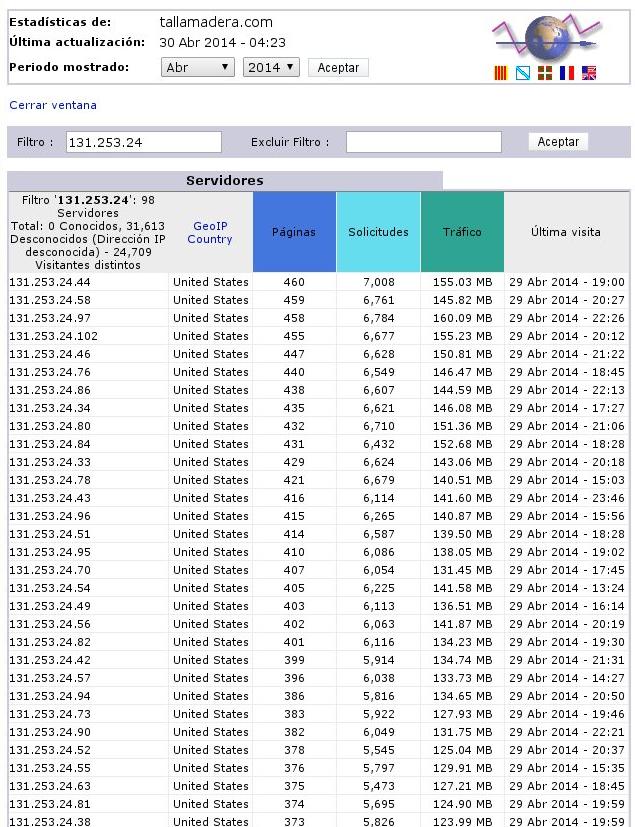Select the cyan Solicitudes column header
Image resolution: width=635 pixels, height=827 pixels.
378,232
